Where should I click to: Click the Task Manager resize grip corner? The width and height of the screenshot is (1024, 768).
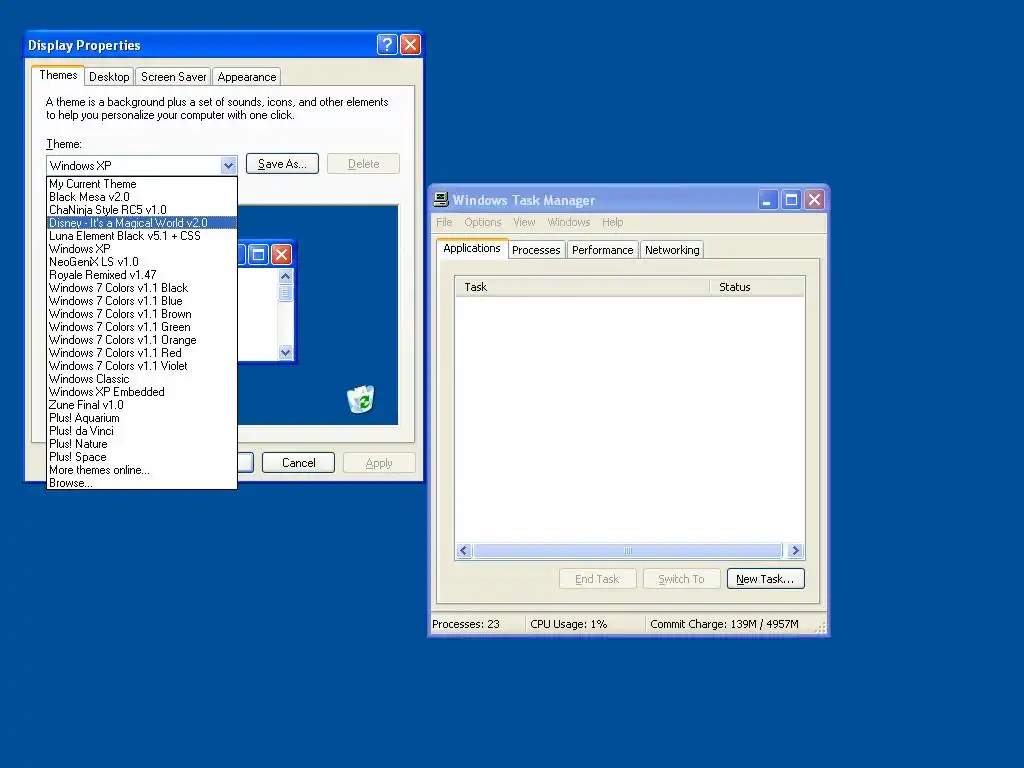pyautogui.click(x=821, y=628)
